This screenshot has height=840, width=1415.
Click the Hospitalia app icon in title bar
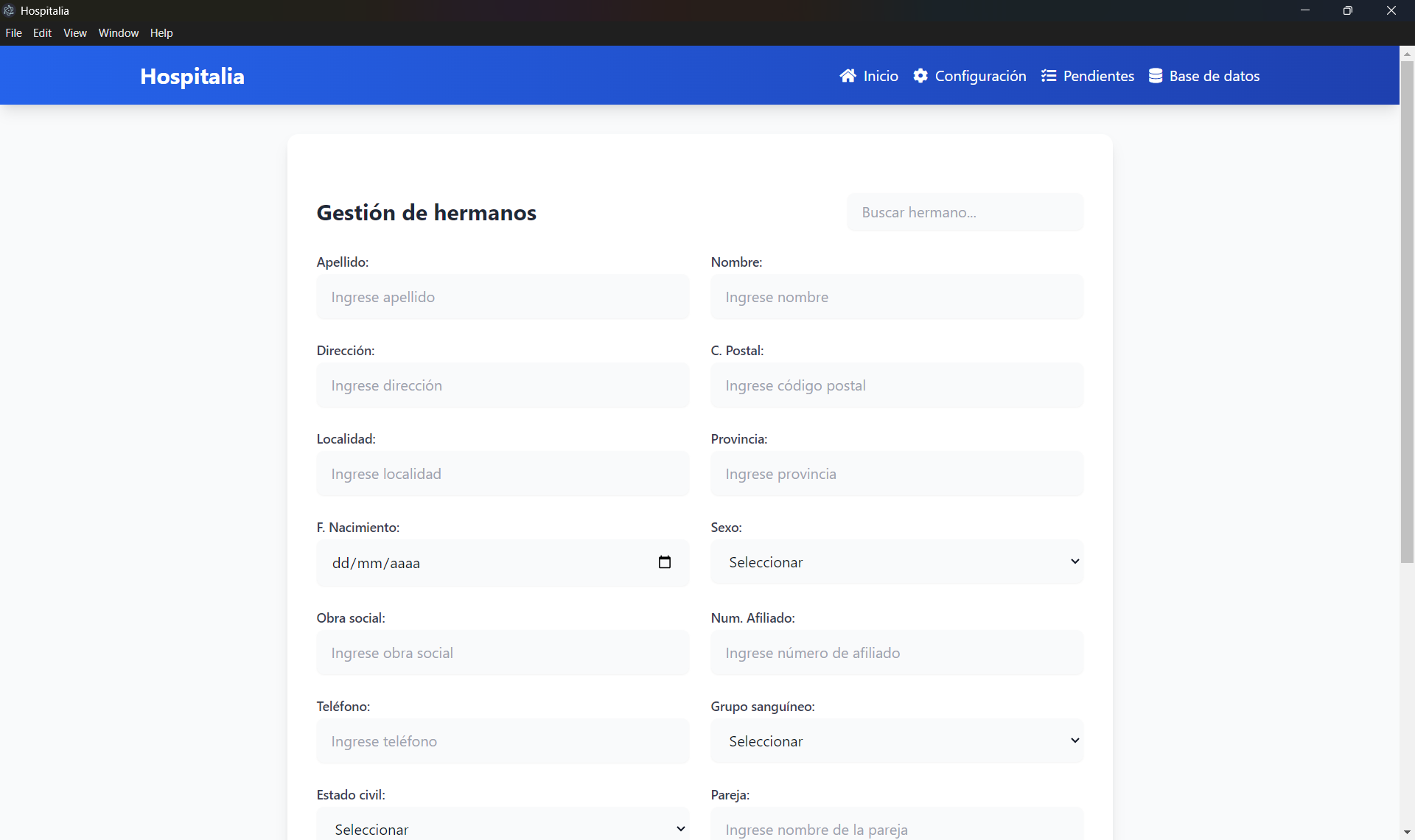9,10
